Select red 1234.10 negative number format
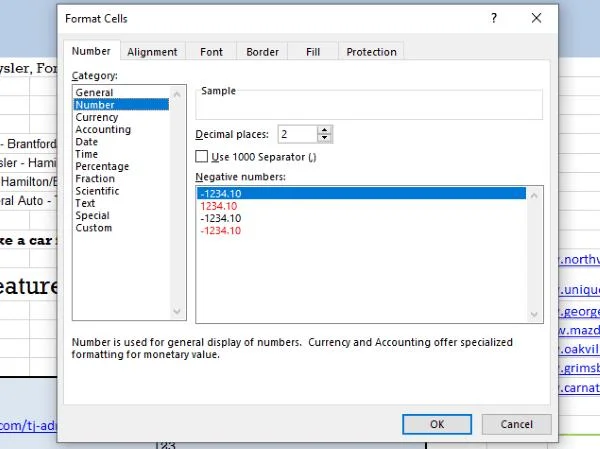Screen dimensions: 600x449 [x=221, y=206]
